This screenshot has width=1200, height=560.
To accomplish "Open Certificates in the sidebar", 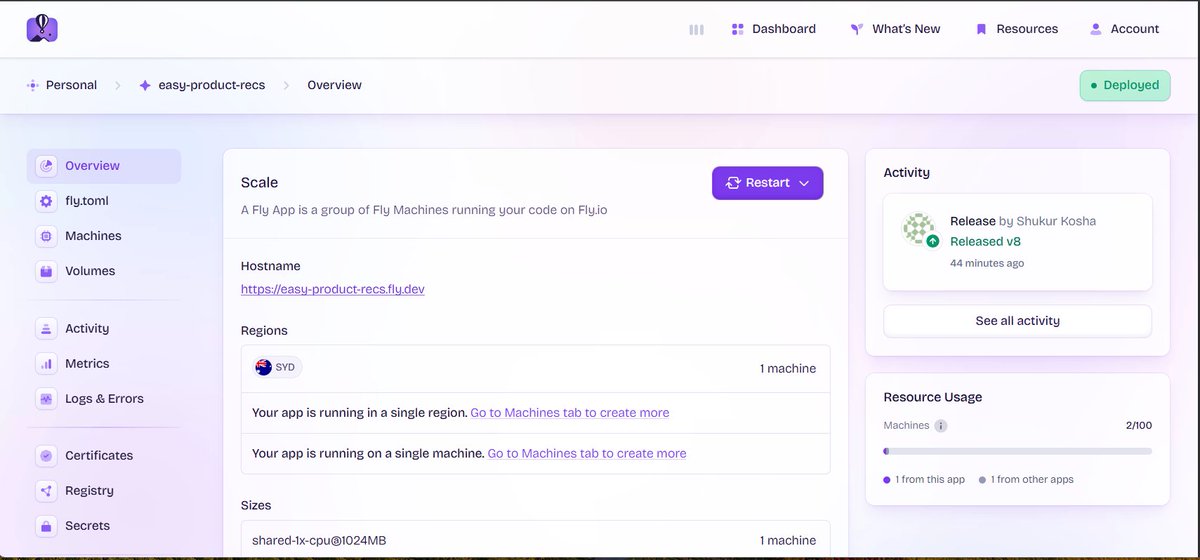I will tap(104, 455).
